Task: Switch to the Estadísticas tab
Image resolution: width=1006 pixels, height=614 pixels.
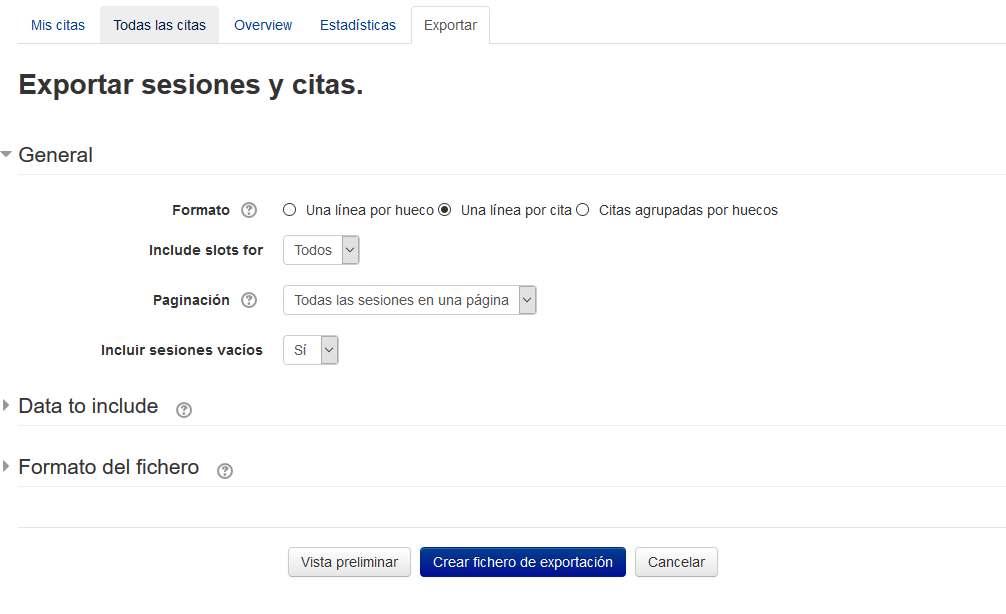Action: pos(358,25)
